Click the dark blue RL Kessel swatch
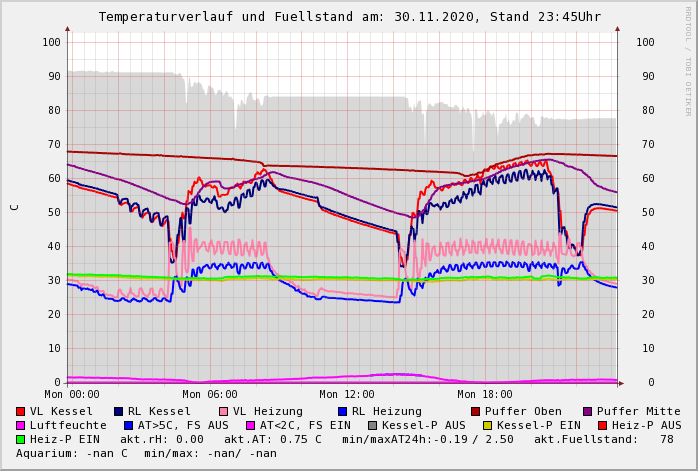Image resolution: width=698 pixels, height=471 pixels. coord(119,411)
